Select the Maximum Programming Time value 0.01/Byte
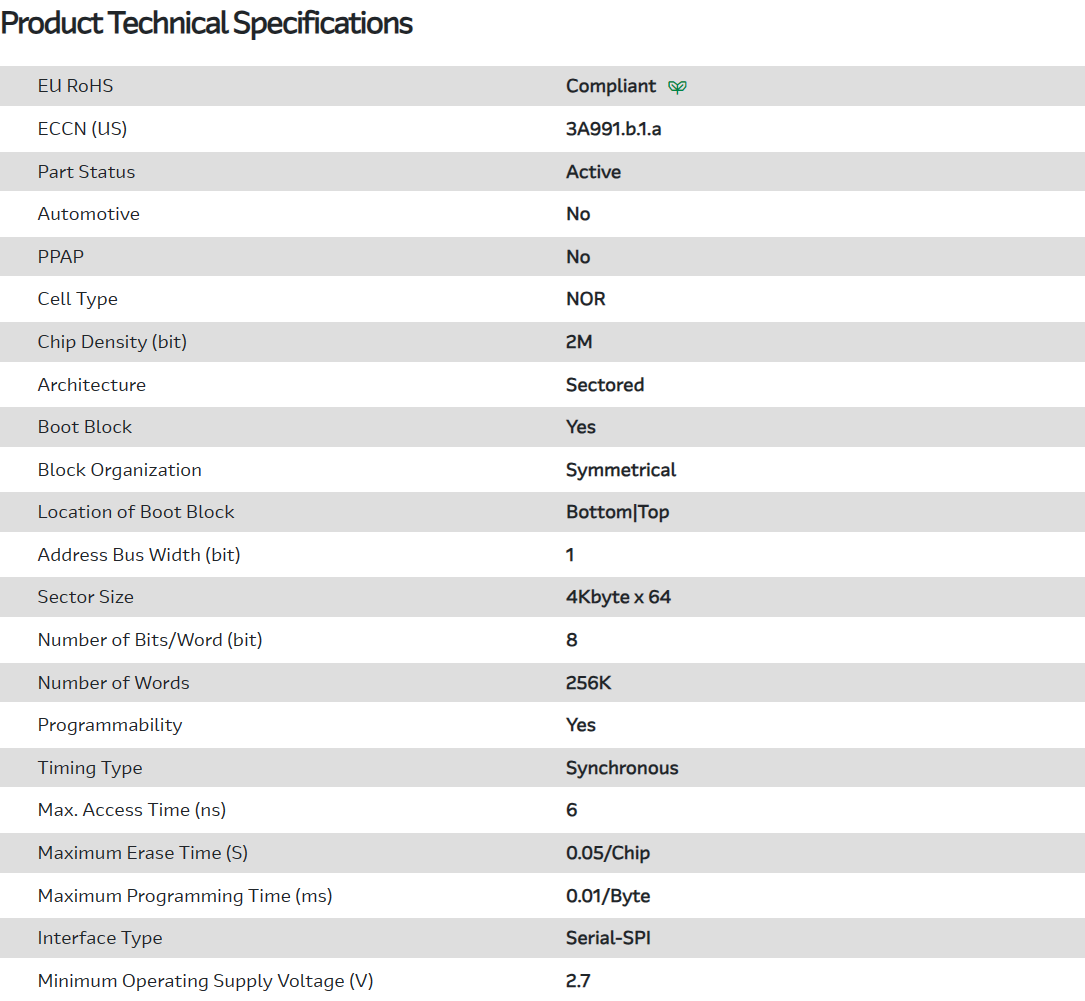 pos(607,896)
